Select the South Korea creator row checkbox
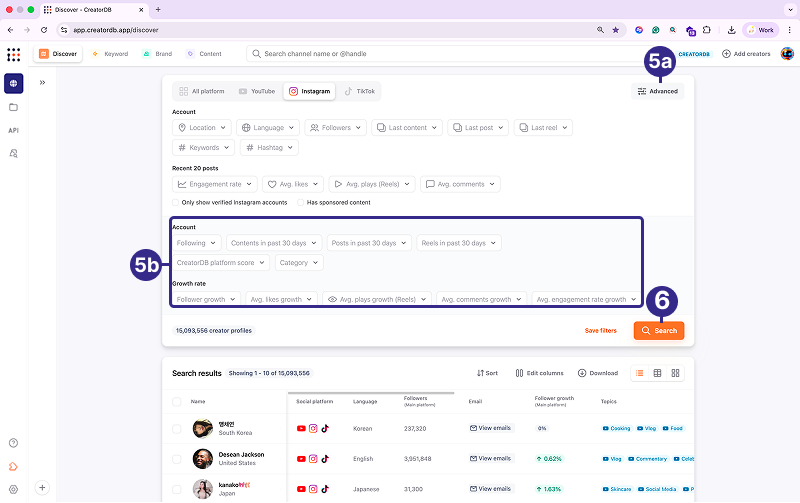This screenshot has height=503, width=800. click(177, 429)
